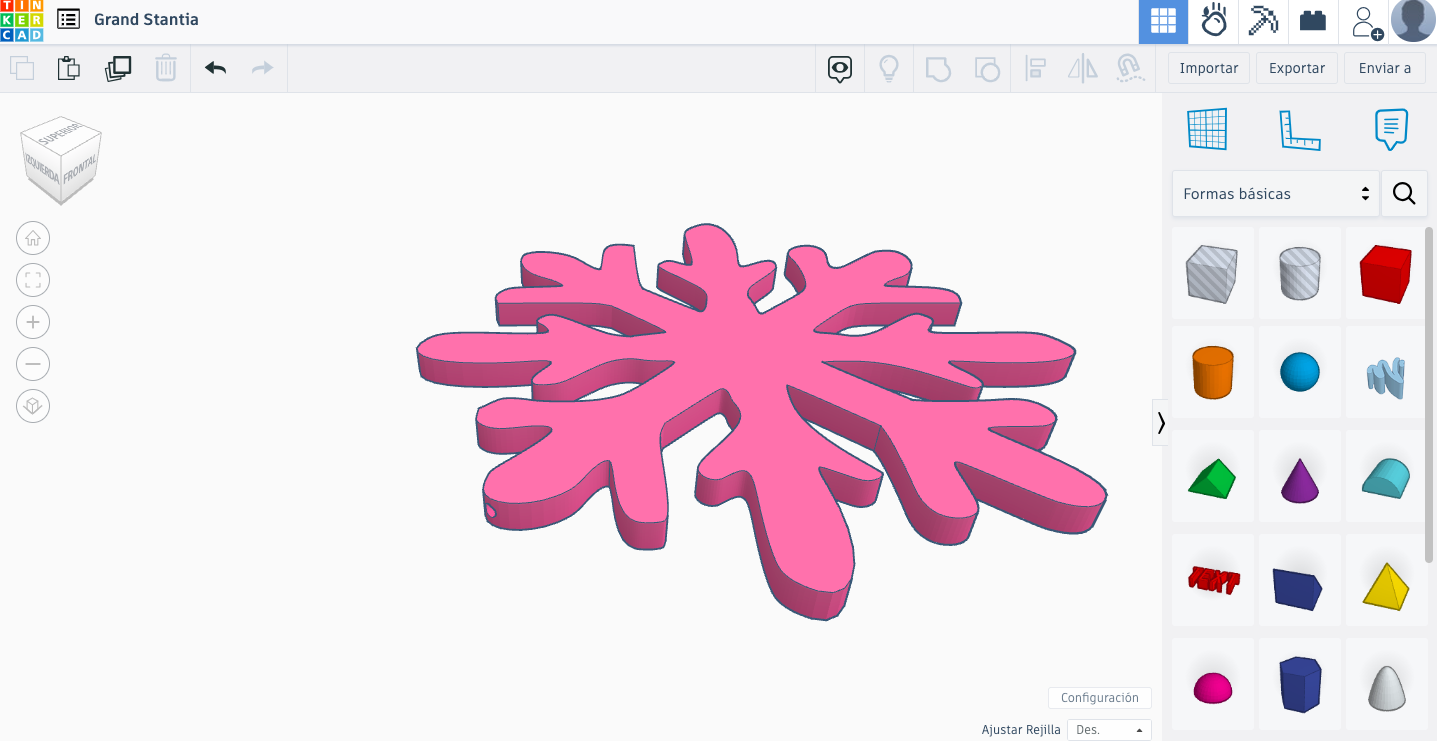The height and width of the screenshot is (741, 1437).
Task: Select the red Caja shape thumbnail
Action: pos(1386,272)
